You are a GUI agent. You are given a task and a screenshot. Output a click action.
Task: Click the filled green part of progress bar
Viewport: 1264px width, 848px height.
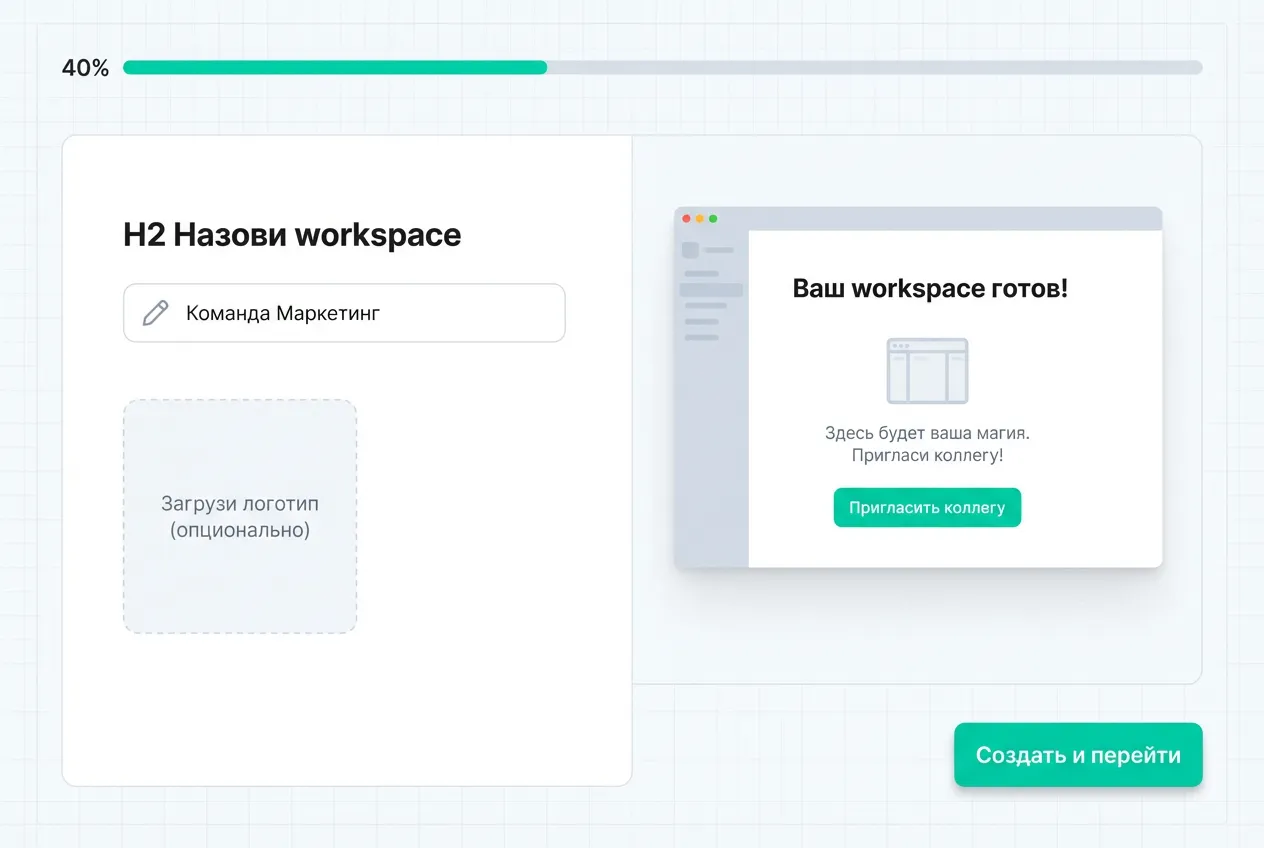(335, 68)
